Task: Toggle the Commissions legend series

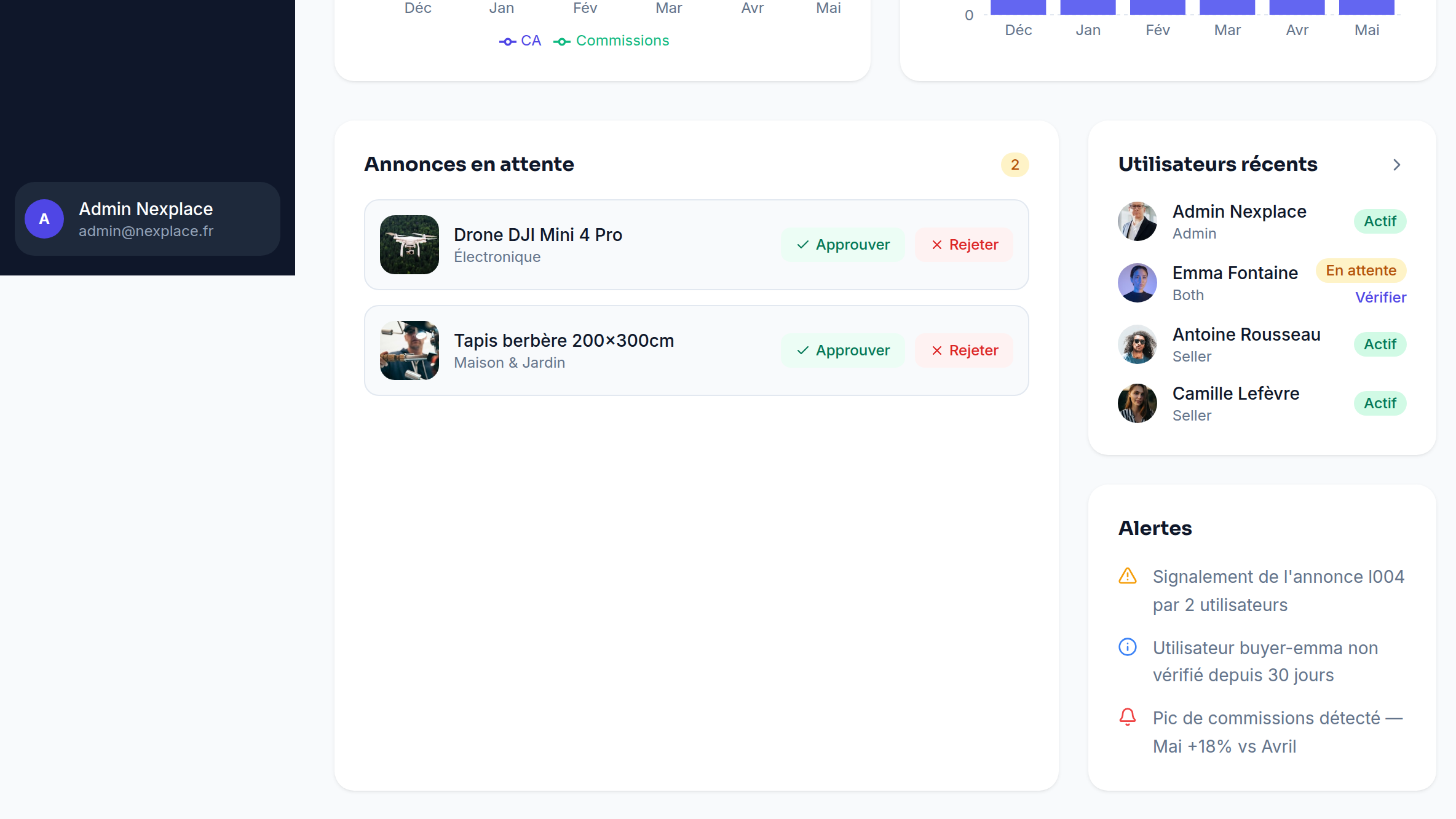Action: (x=611, y=41)
